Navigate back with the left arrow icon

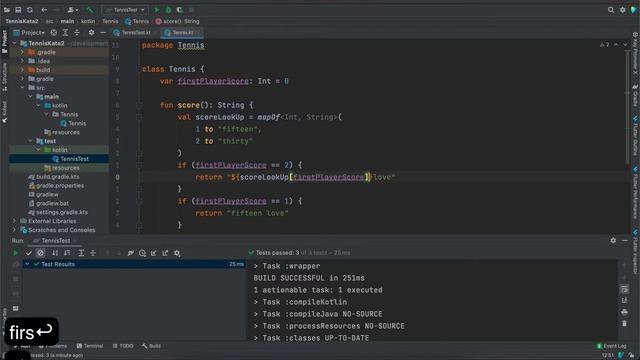44,9
